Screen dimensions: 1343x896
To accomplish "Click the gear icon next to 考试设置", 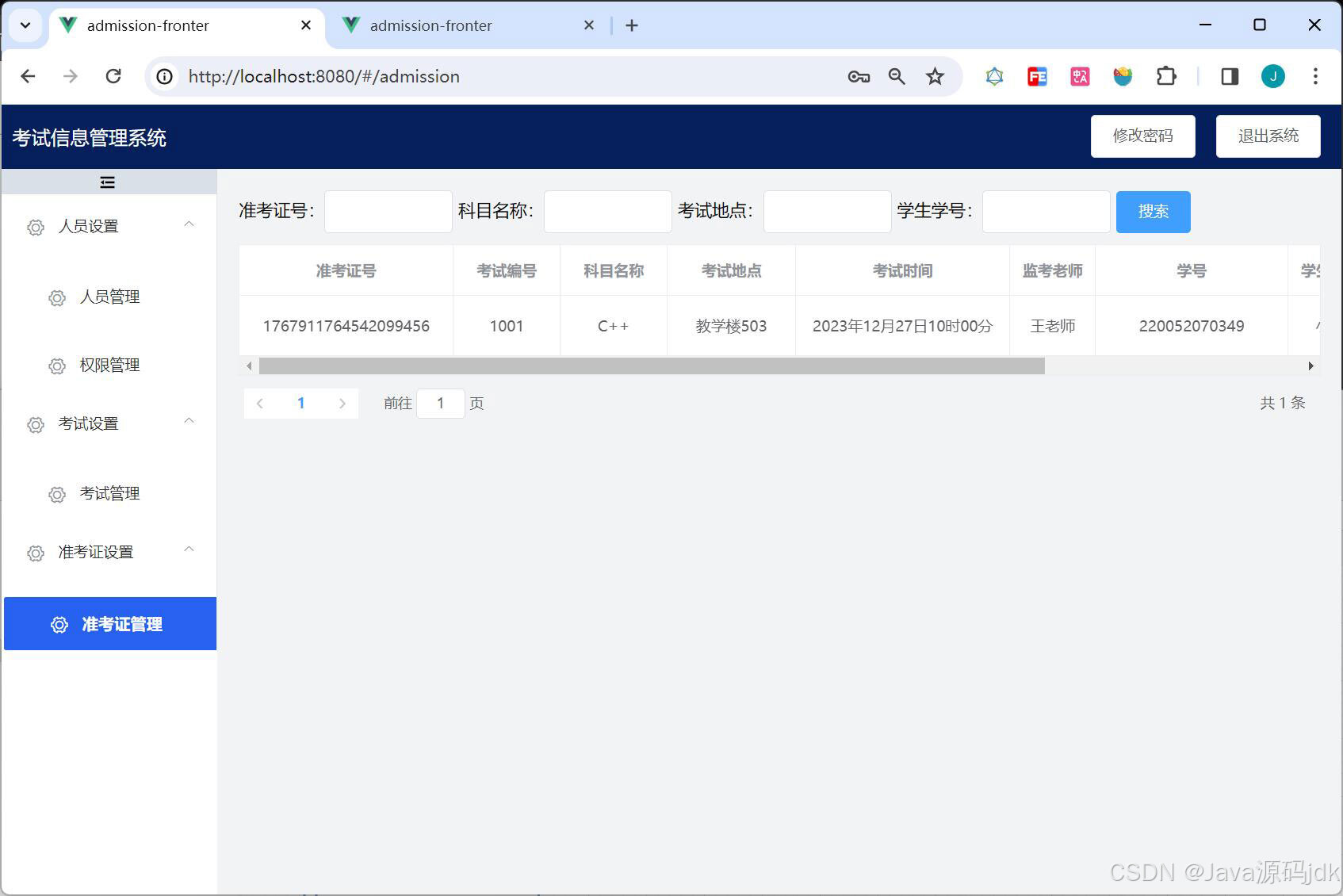I will tap(35, 424).
